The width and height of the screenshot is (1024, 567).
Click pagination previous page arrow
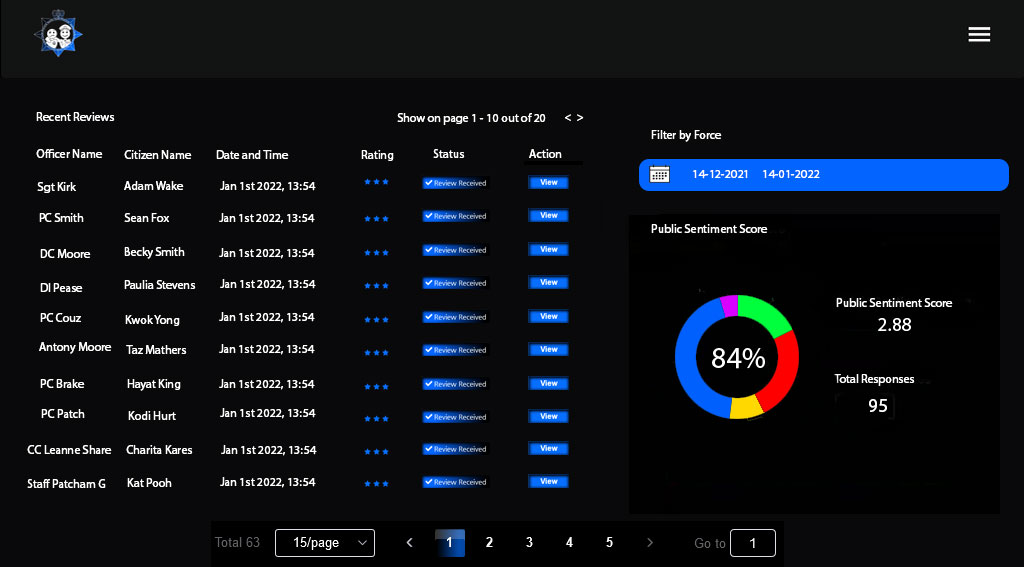pyautogui.click(x=409, y=543)
